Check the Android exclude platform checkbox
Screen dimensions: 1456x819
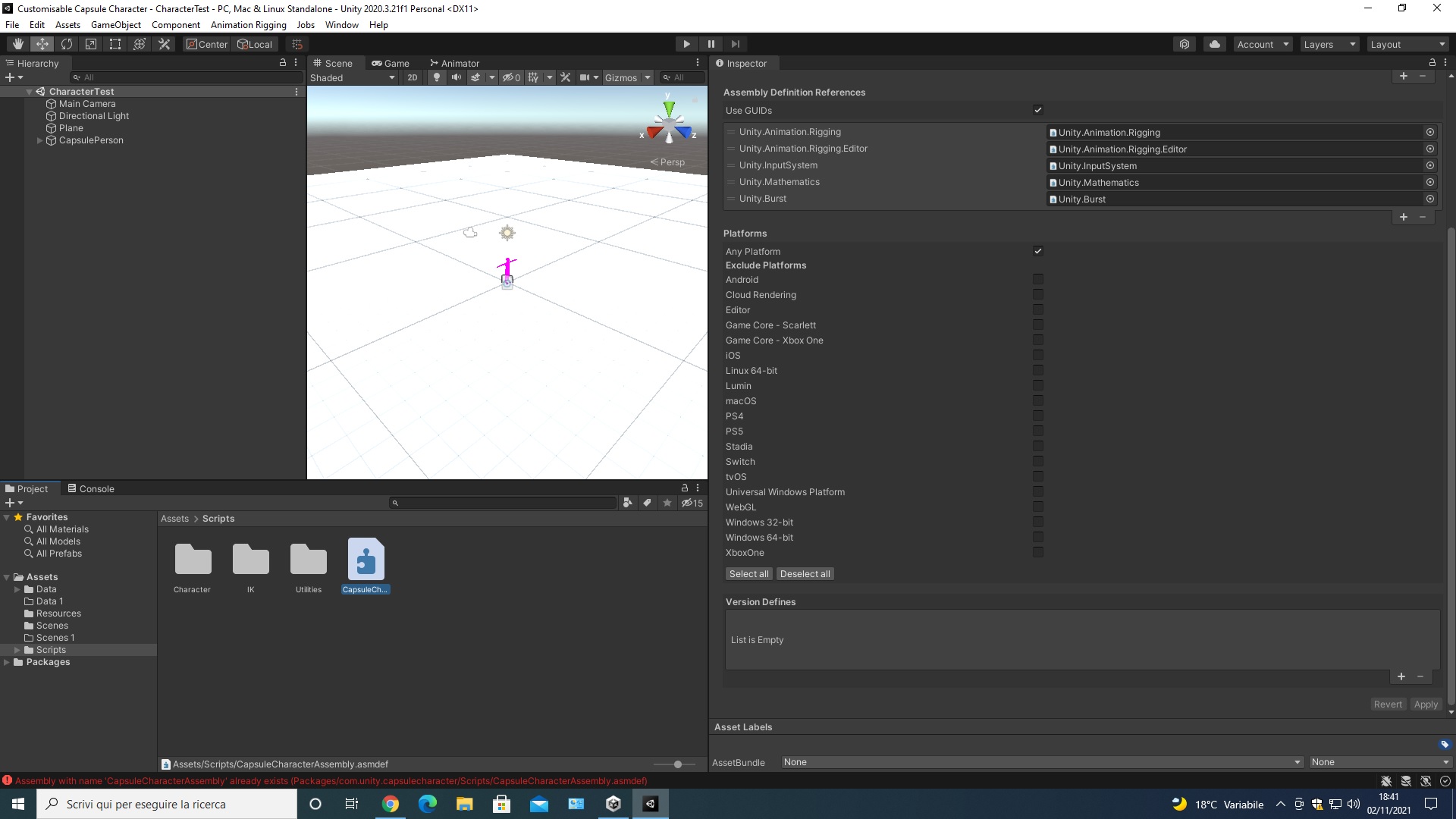pos(1038,279)
